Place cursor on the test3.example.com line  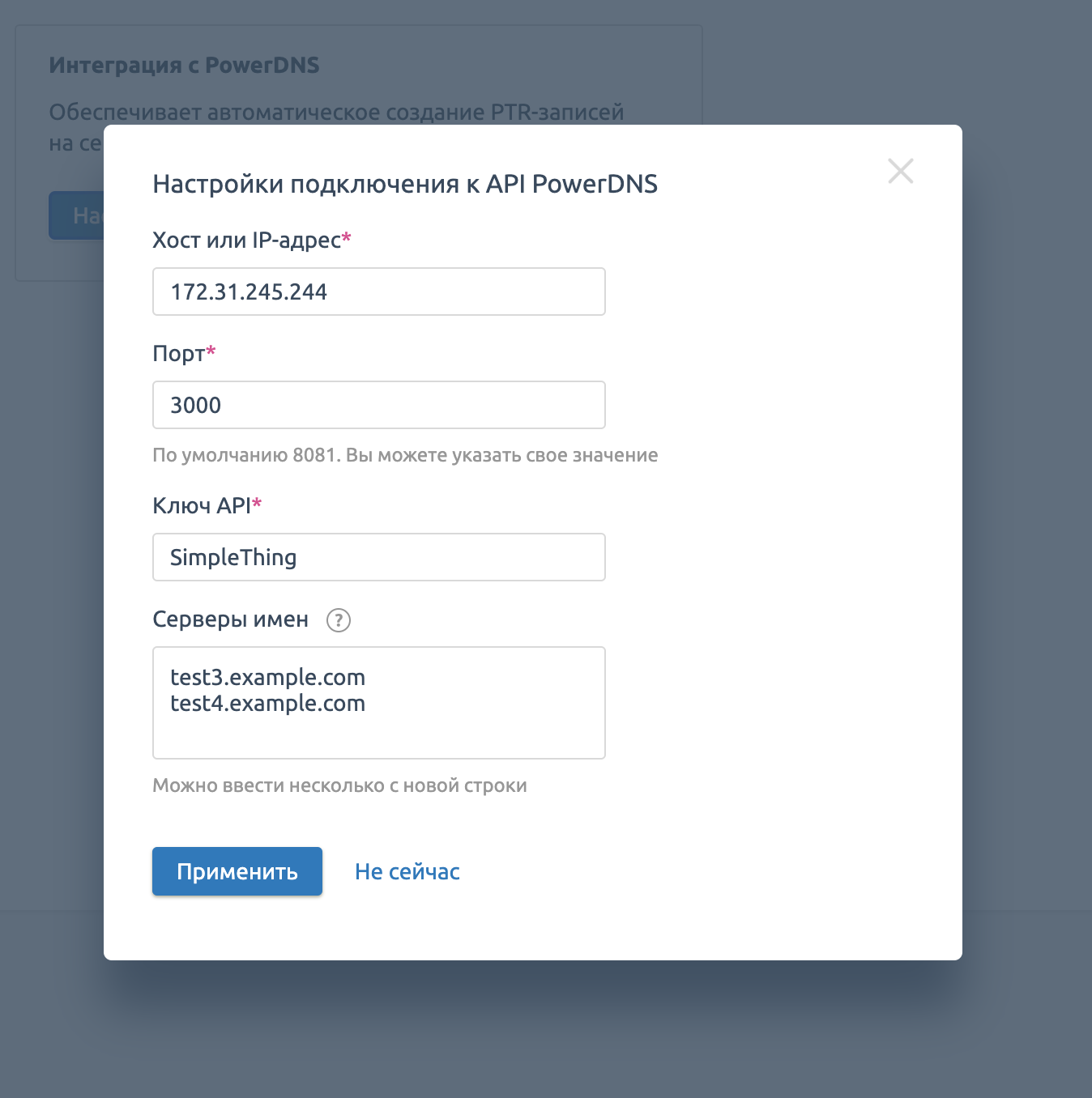pos(267,677)
